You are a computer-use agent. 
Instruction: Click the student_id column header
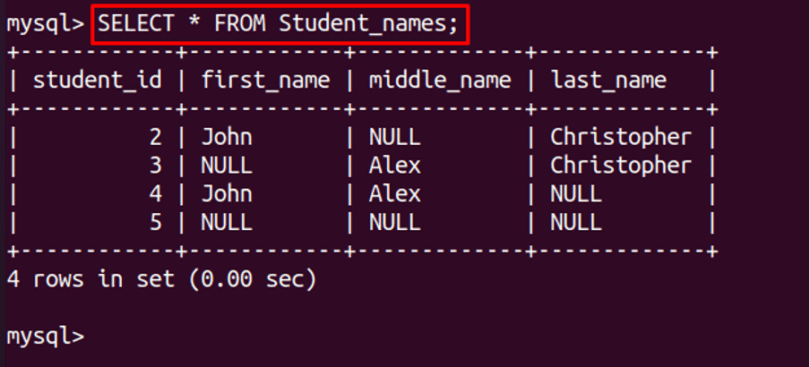97,81
